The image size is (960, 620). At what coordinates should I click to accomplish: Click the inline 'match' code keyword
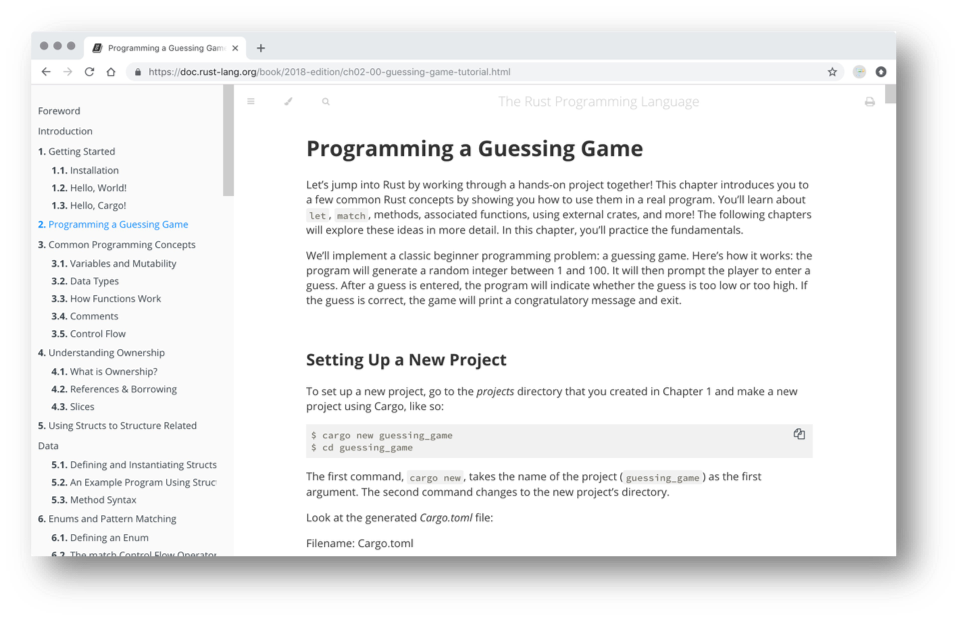[351, 215]
